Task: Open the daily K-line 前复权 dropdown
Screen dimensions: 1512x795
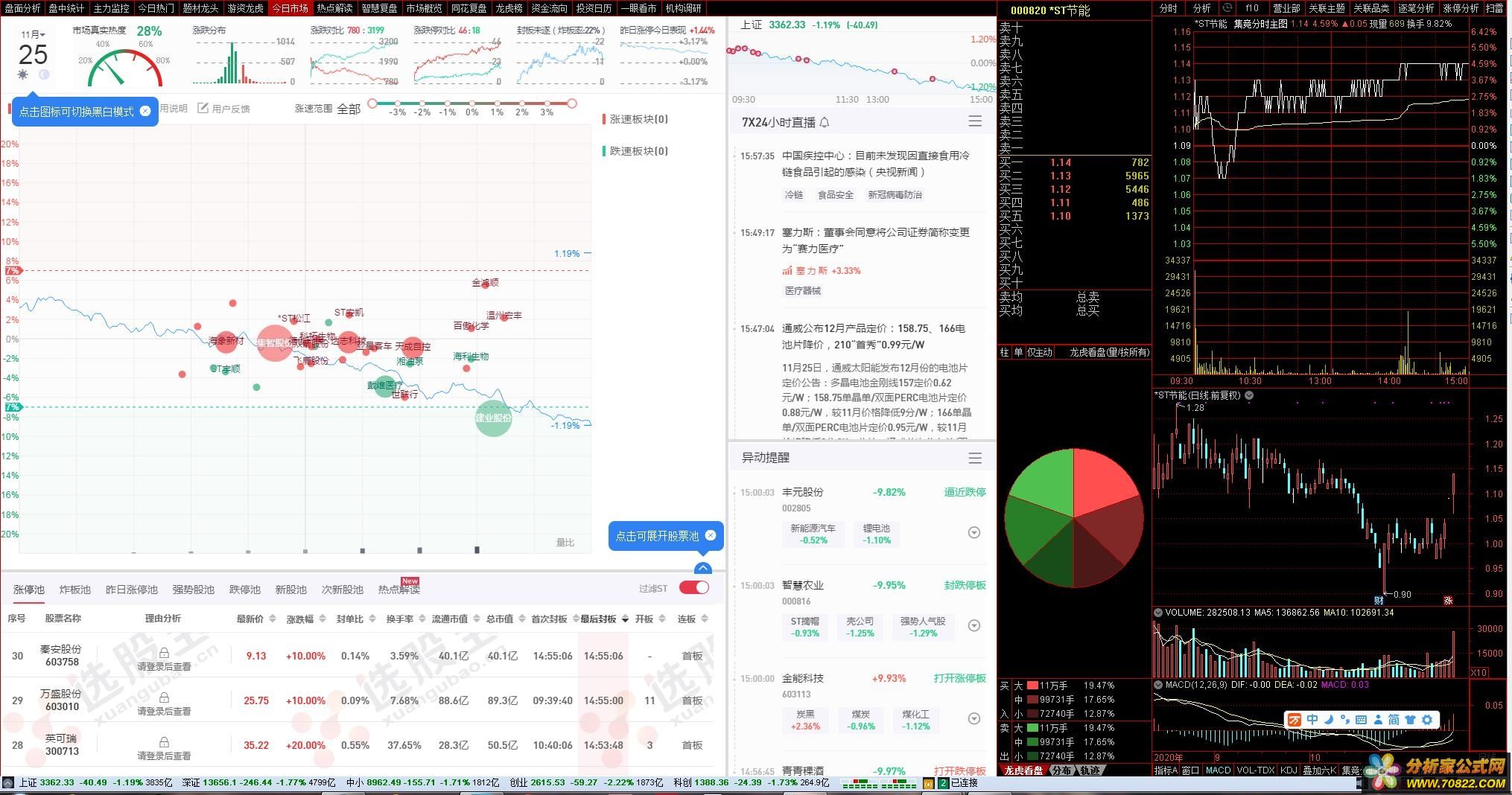Action: tap(1249, 395)
